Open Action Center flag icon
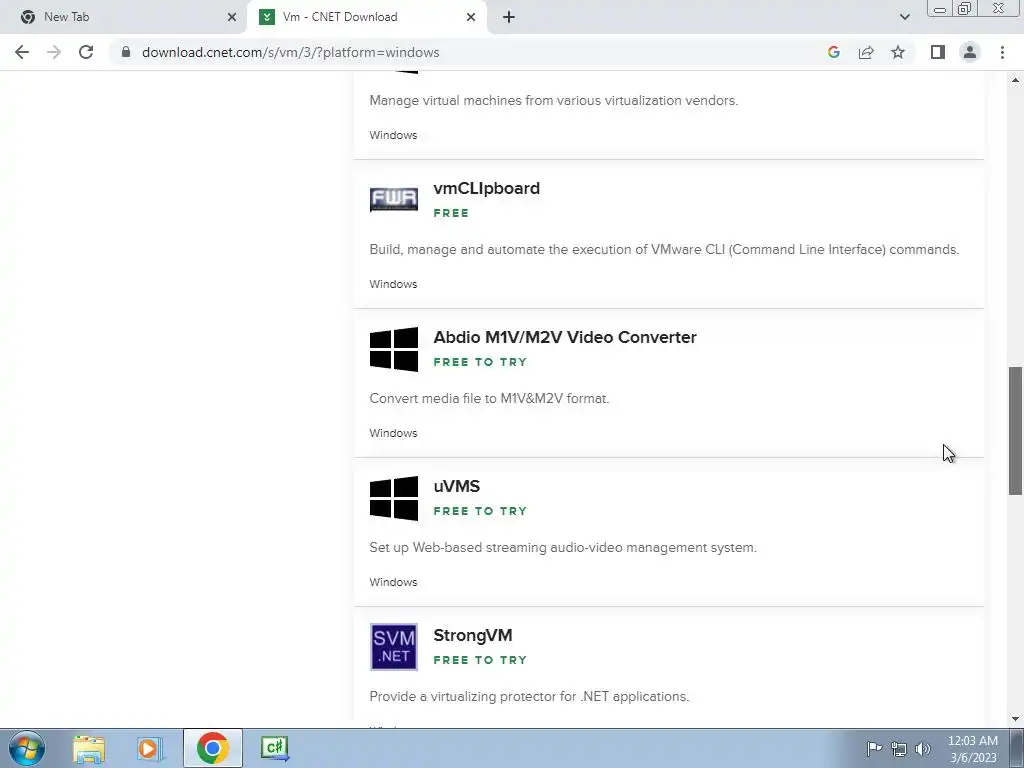The image size is (1024, 768). (x=873, y=748)
